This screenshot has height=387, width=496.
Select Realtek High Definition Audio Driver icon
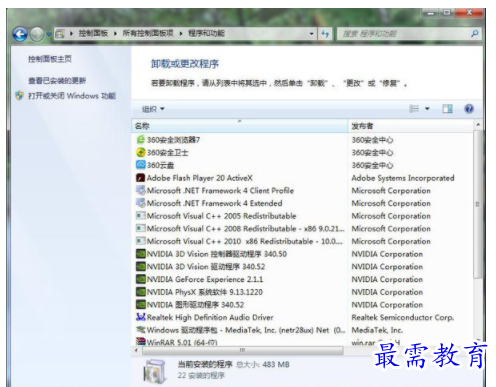[x=141, y=317]
